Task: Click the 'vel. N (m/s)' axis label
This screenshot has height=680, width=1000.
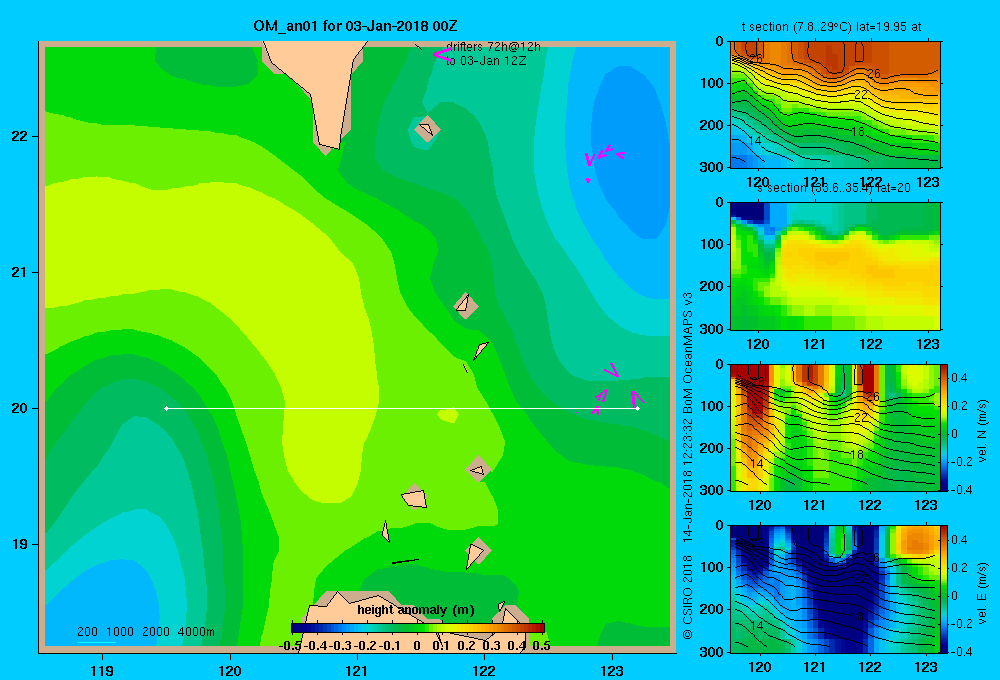Action: 982,431
